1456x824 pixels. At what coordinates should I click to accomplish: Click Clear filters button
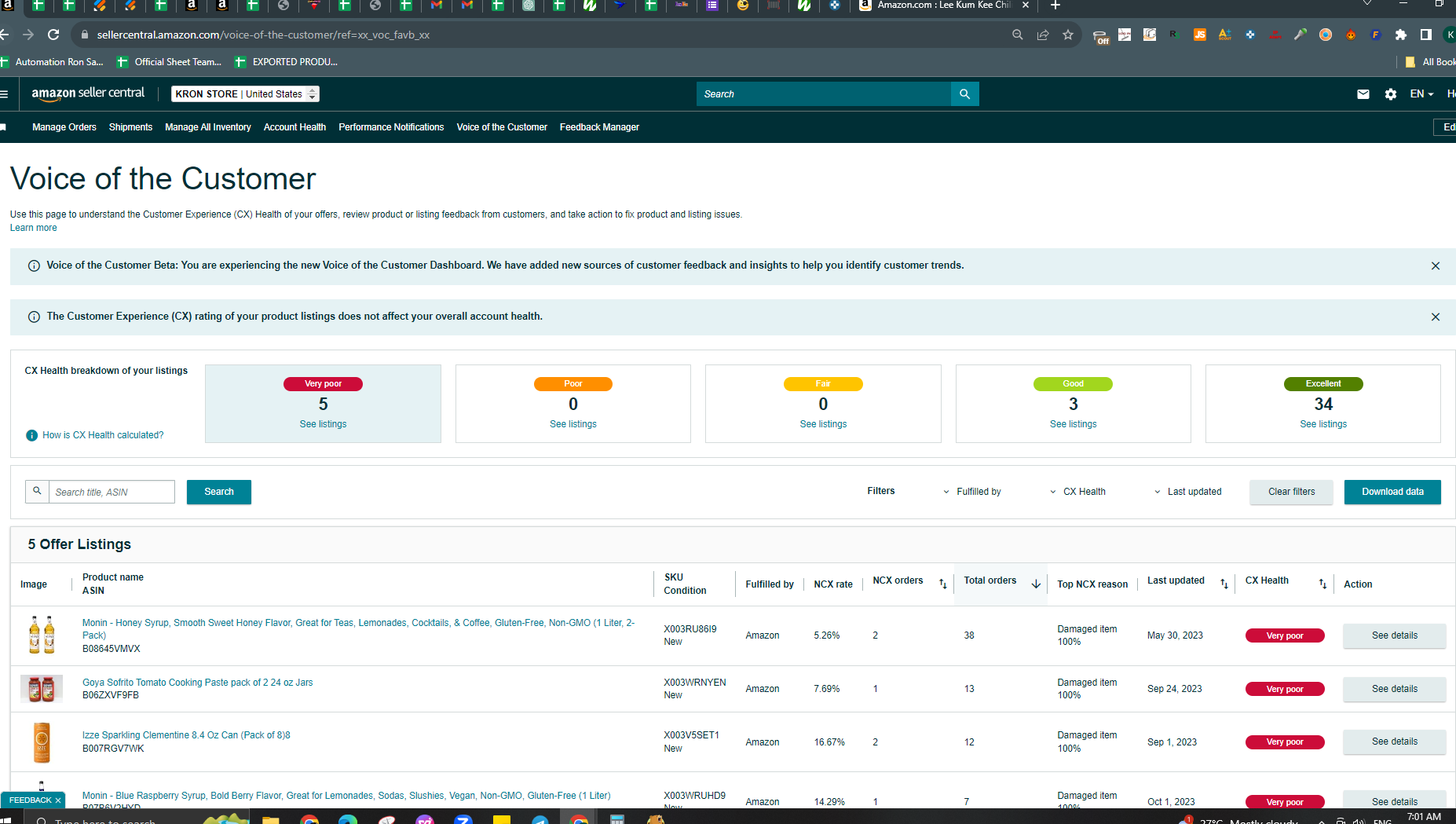[x=1291, y=492]
